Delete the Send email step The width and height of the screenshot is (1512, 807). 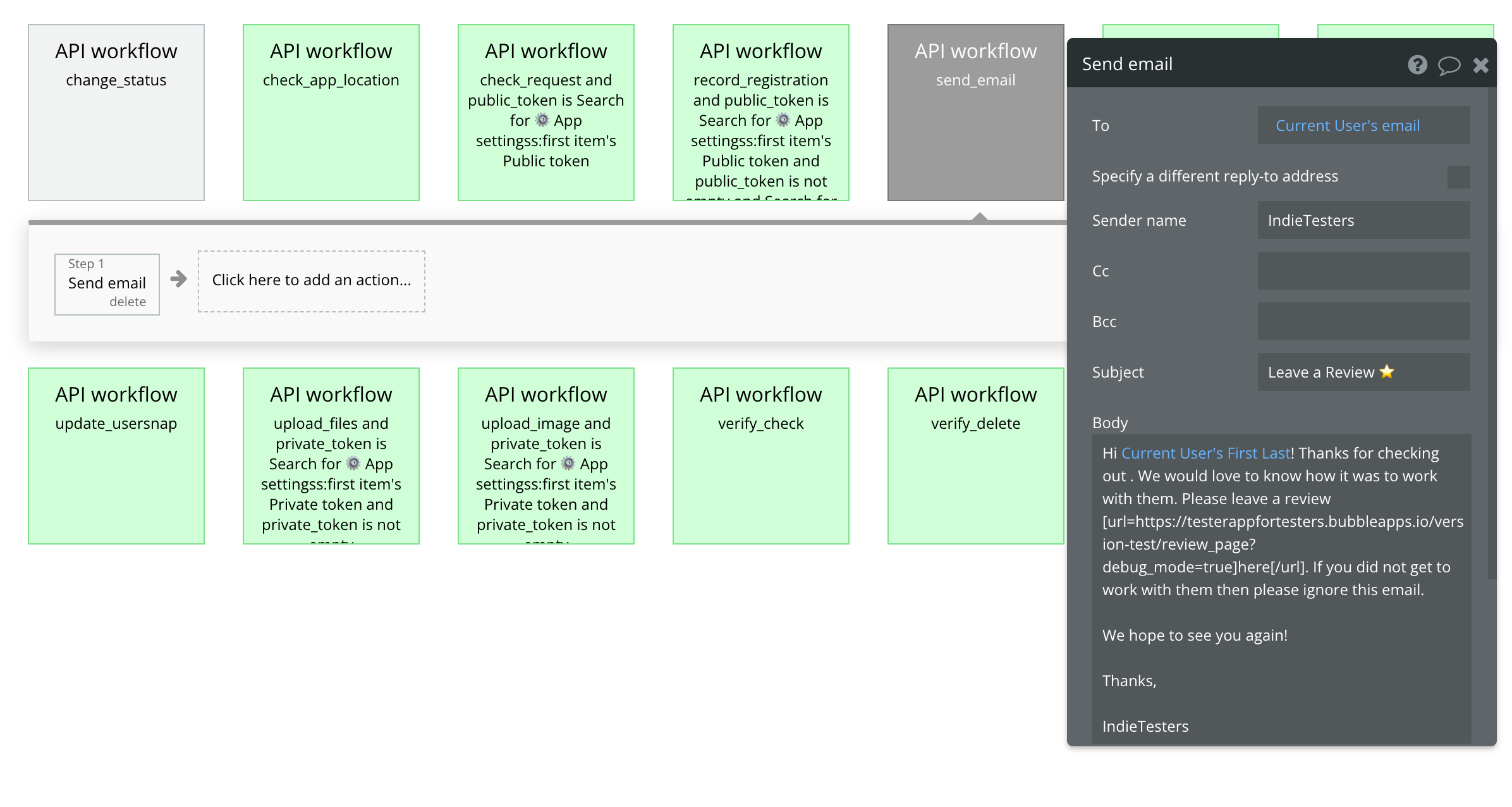128,302
